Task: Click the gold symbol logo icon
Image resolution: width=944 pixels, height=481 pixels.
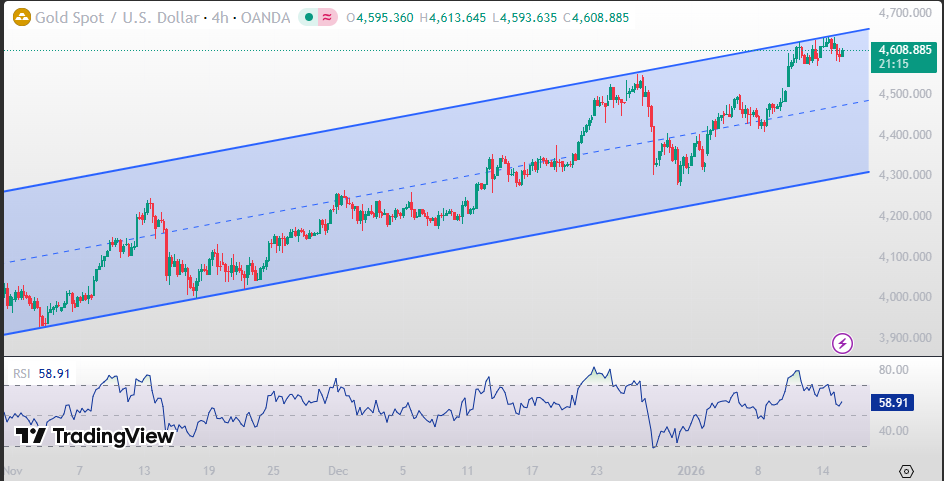Action: [17, 18]
